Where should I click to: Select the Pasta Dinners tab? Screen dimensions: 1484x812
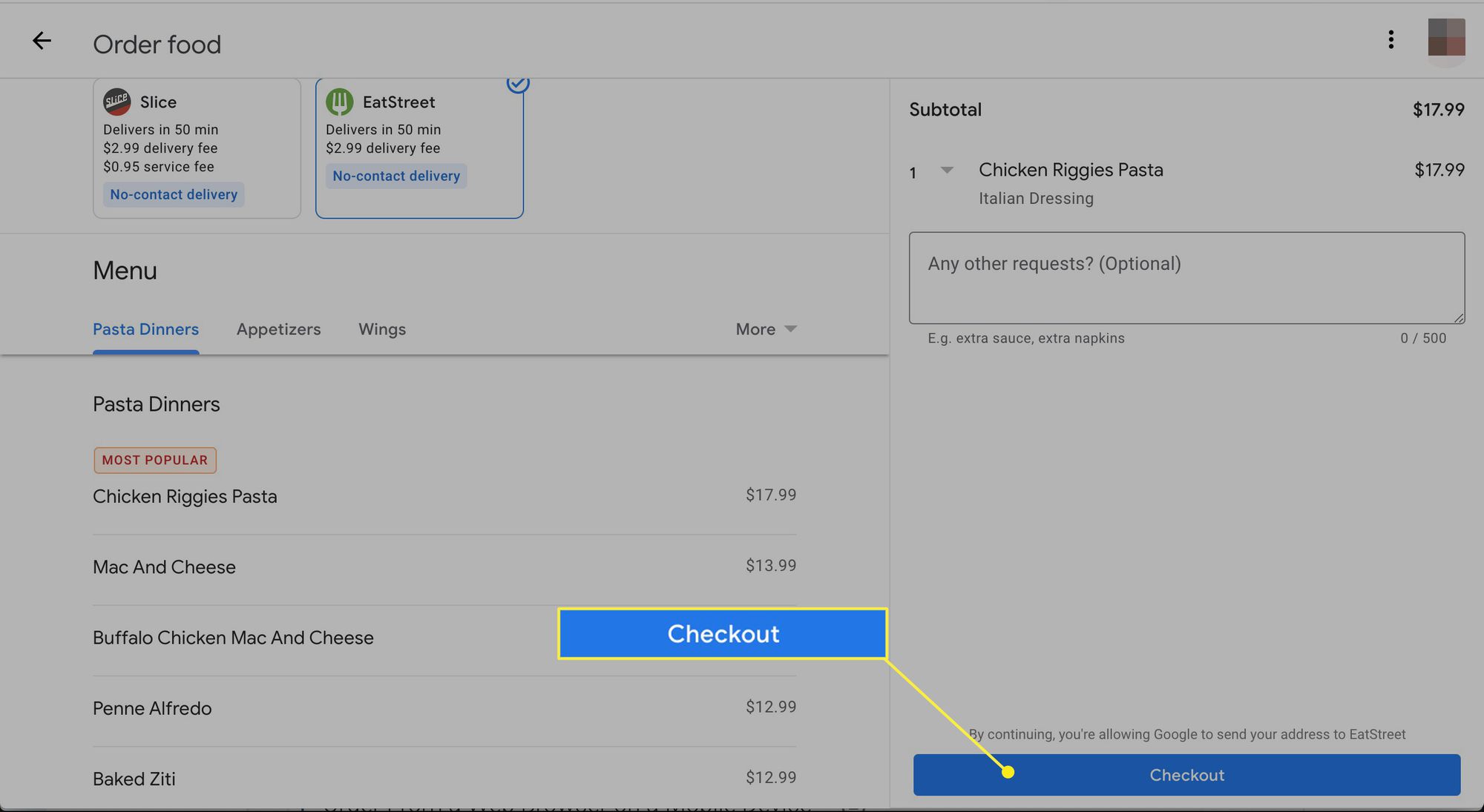pos(145,329)
